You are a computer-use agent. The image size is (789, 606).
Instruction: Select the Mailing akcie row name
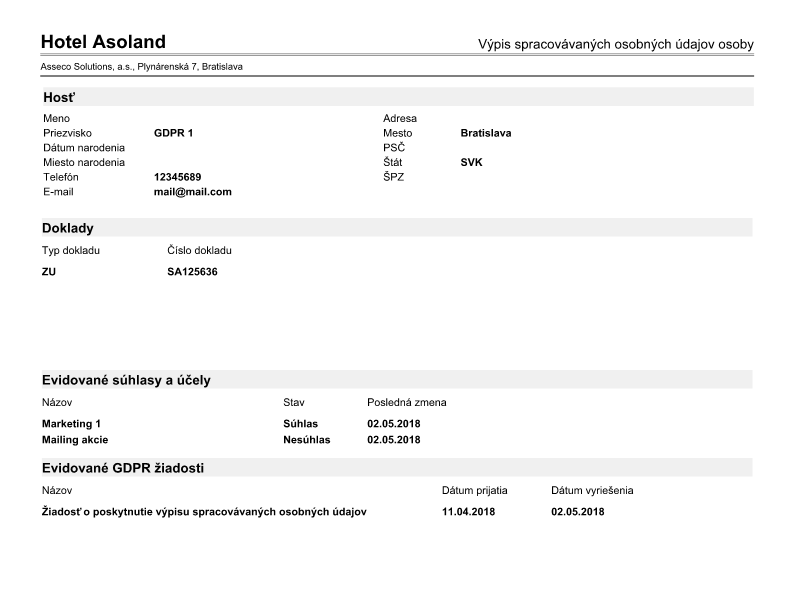[75, 439]
